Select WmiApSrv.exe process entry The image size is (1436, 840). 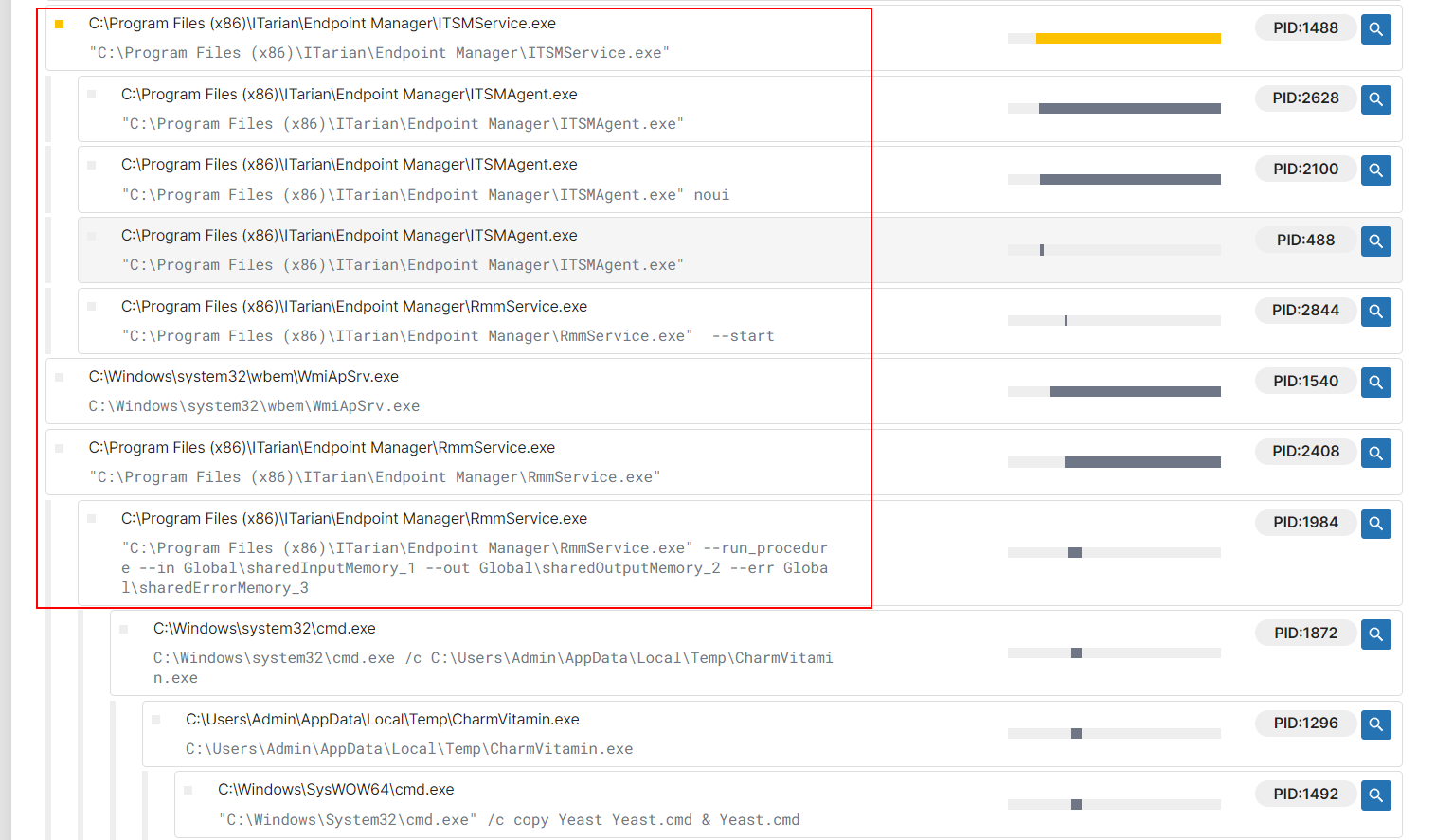[724, 391]
